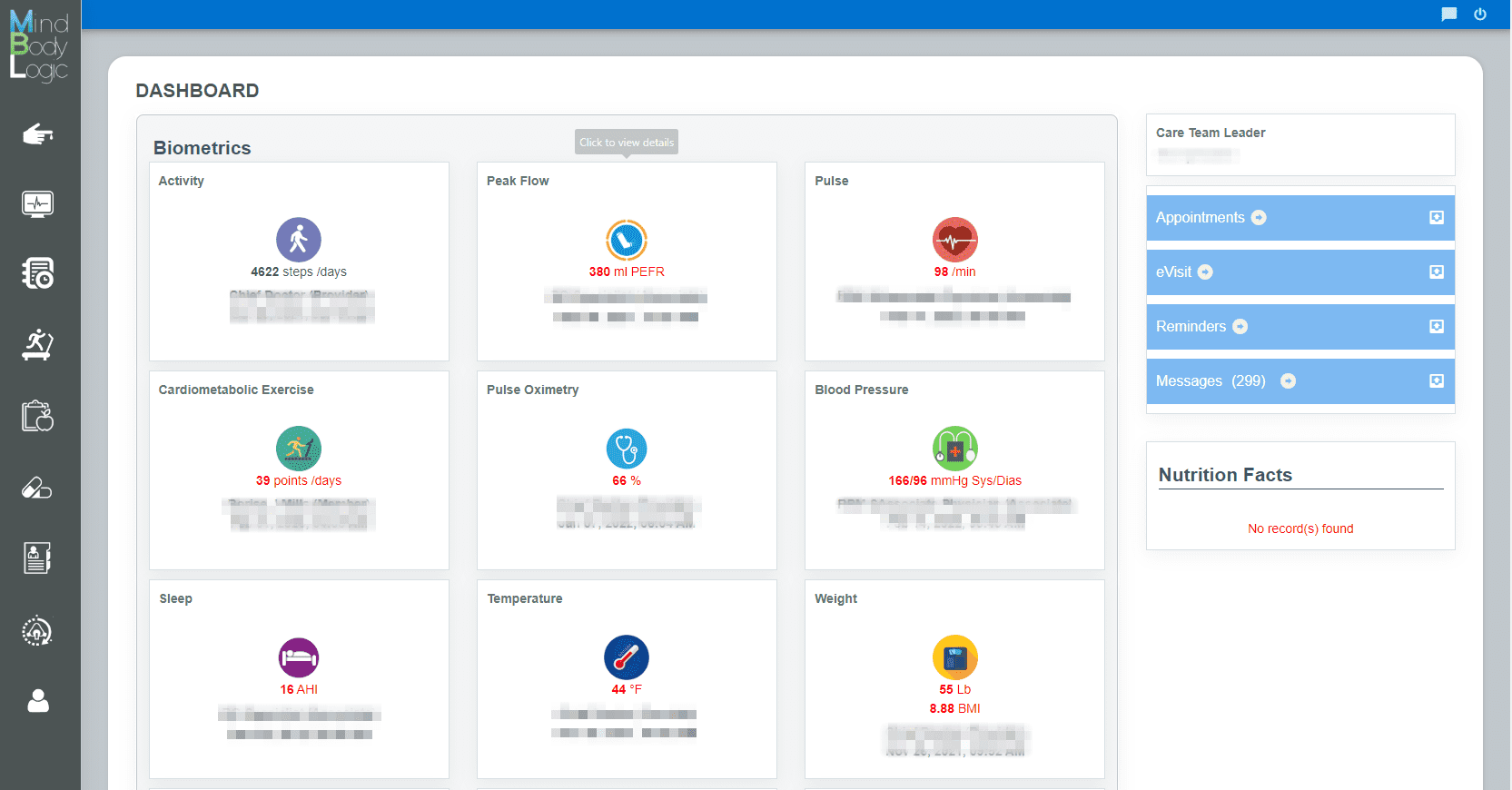Image resolution: width=1512 pixels, height=790 pixels.
Task: Click the Temperature card title
Action: [x=525, y=598]
